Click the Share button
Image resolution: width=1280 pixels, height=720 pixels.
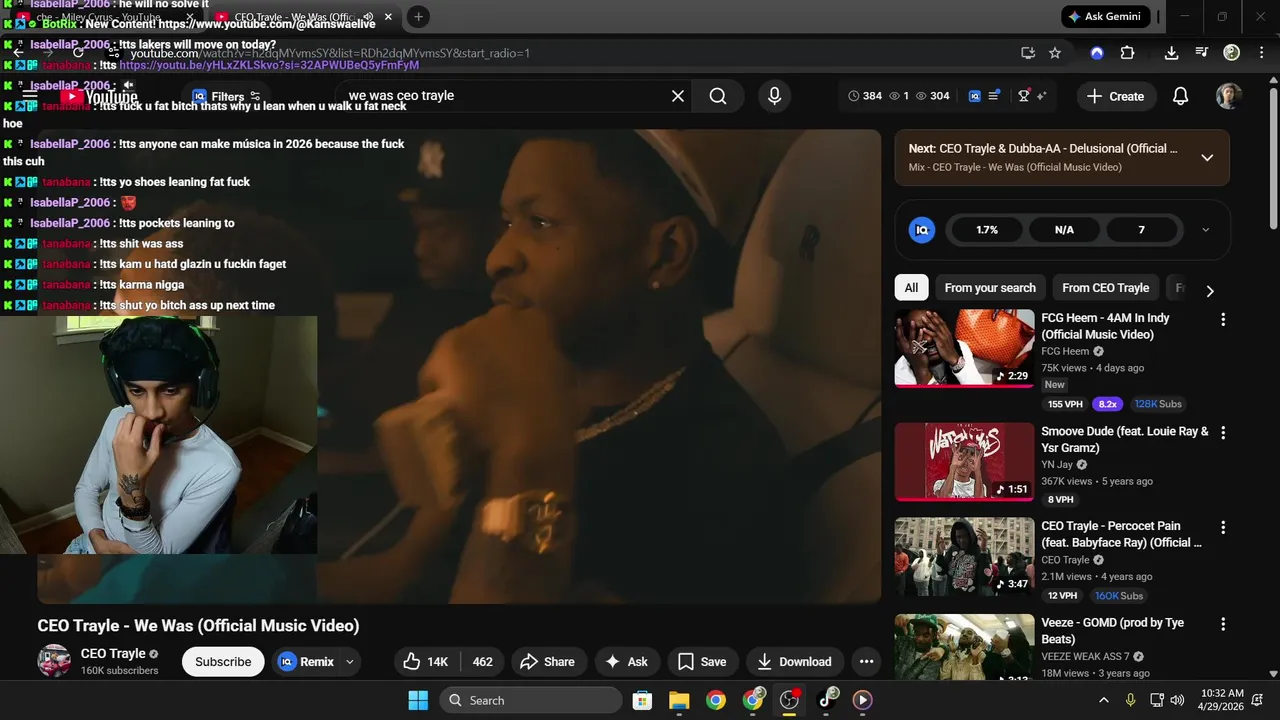click(548, 661)
